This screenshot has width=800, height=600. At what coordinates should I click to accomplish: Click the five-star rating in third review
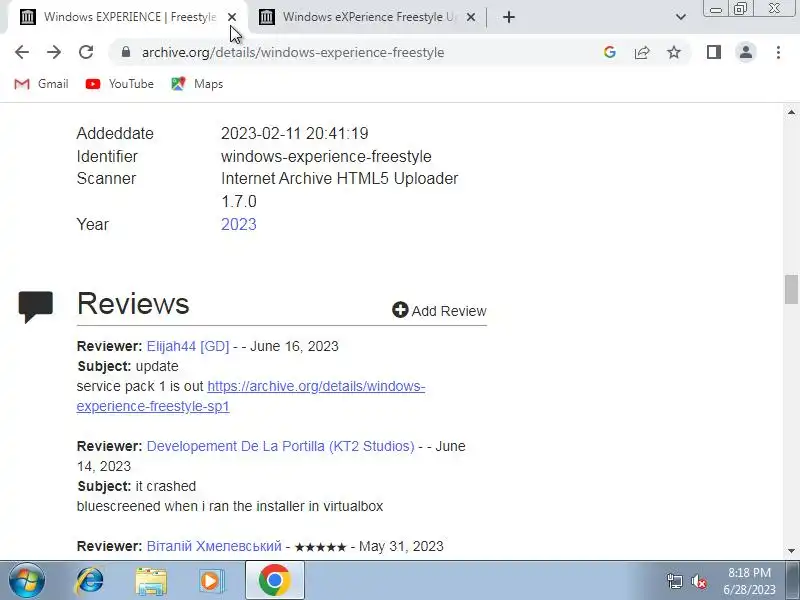pos(320,547)
